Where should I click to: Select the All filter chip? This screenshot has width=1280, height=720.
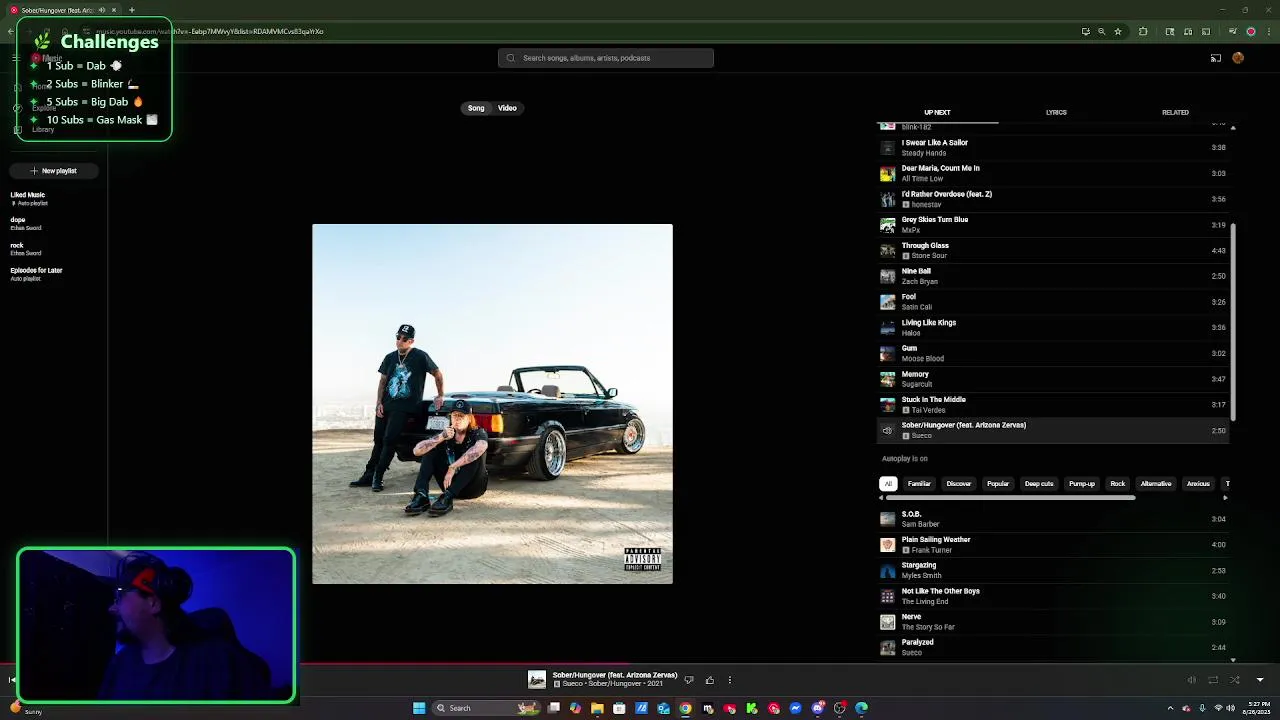click(x=887, y=484)
